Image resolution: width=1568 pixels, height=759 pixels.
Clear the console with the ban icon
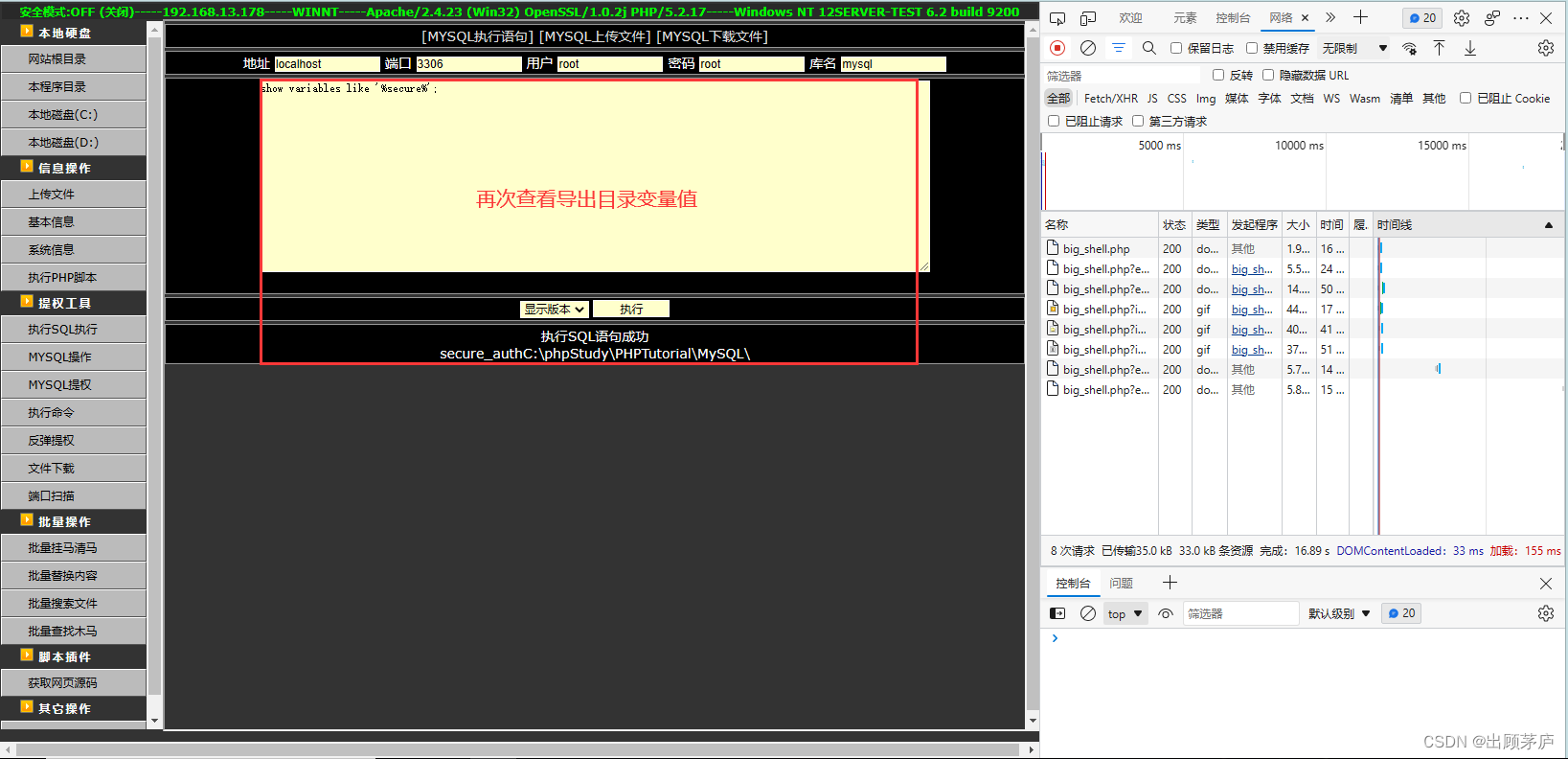click(x=1088, y=613)
